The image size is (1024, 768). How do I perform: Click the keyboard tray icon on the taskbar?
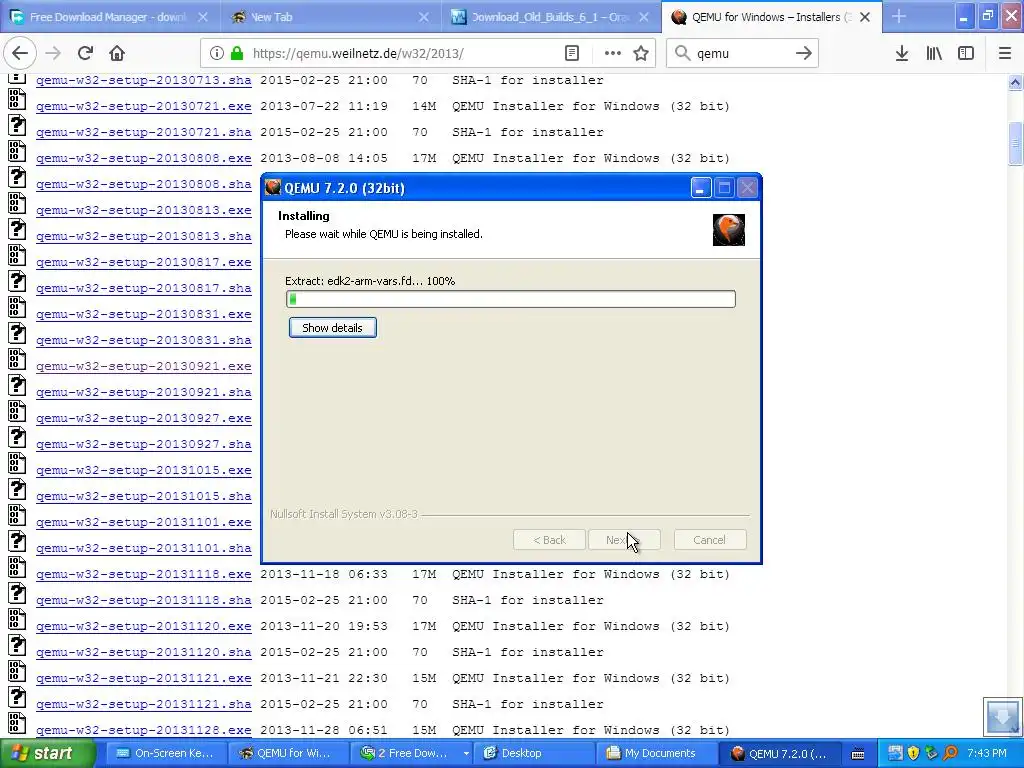click(x=858, y=754)
